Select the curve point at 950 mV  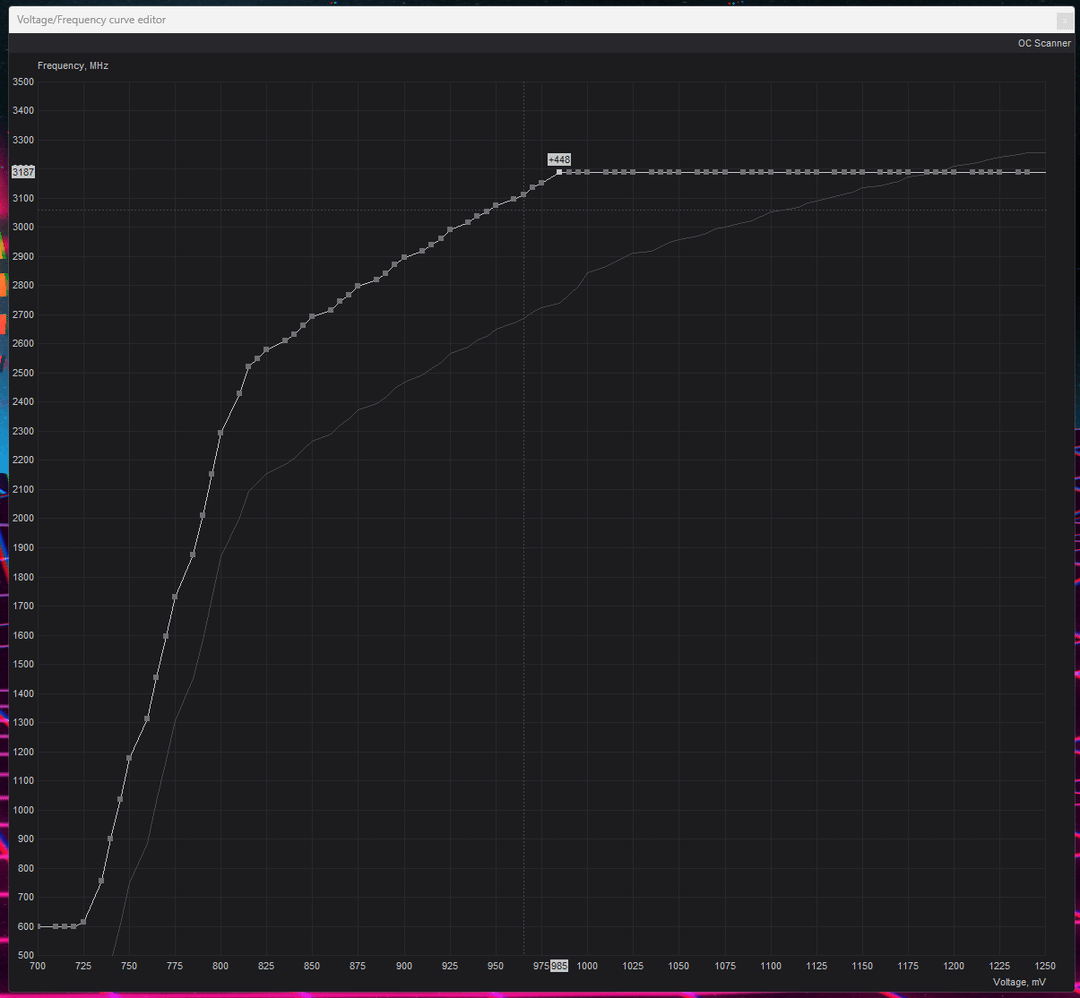point(495,205)
